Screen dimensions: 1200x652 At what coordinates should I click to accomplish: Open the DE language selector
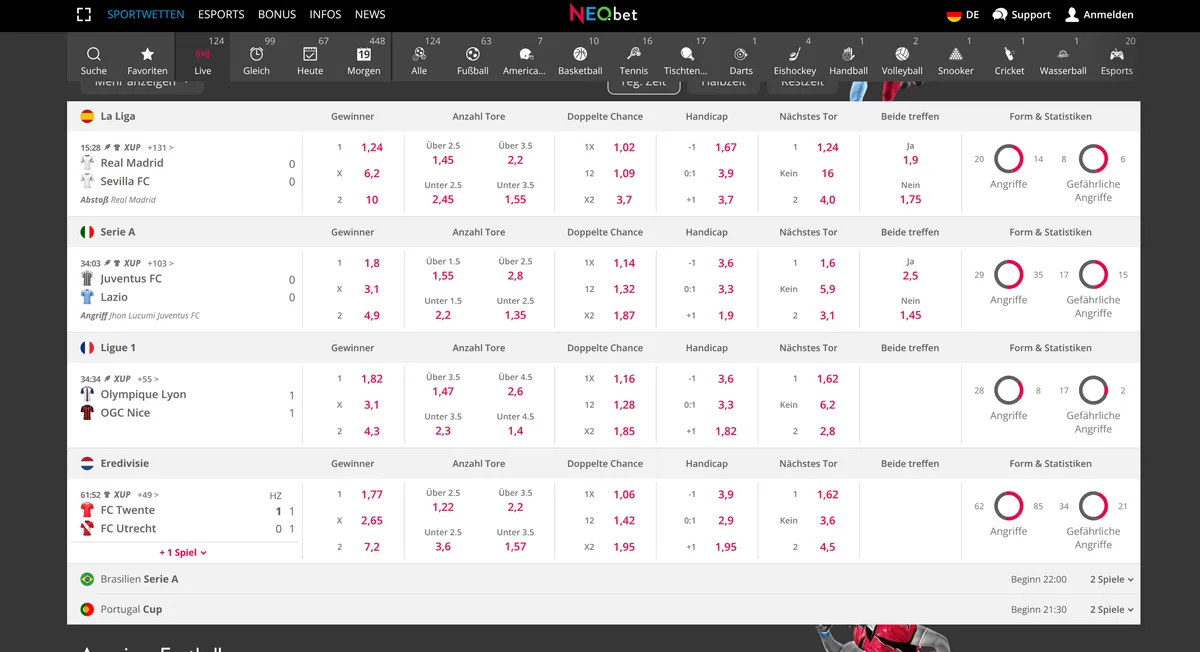coord(962,15)
